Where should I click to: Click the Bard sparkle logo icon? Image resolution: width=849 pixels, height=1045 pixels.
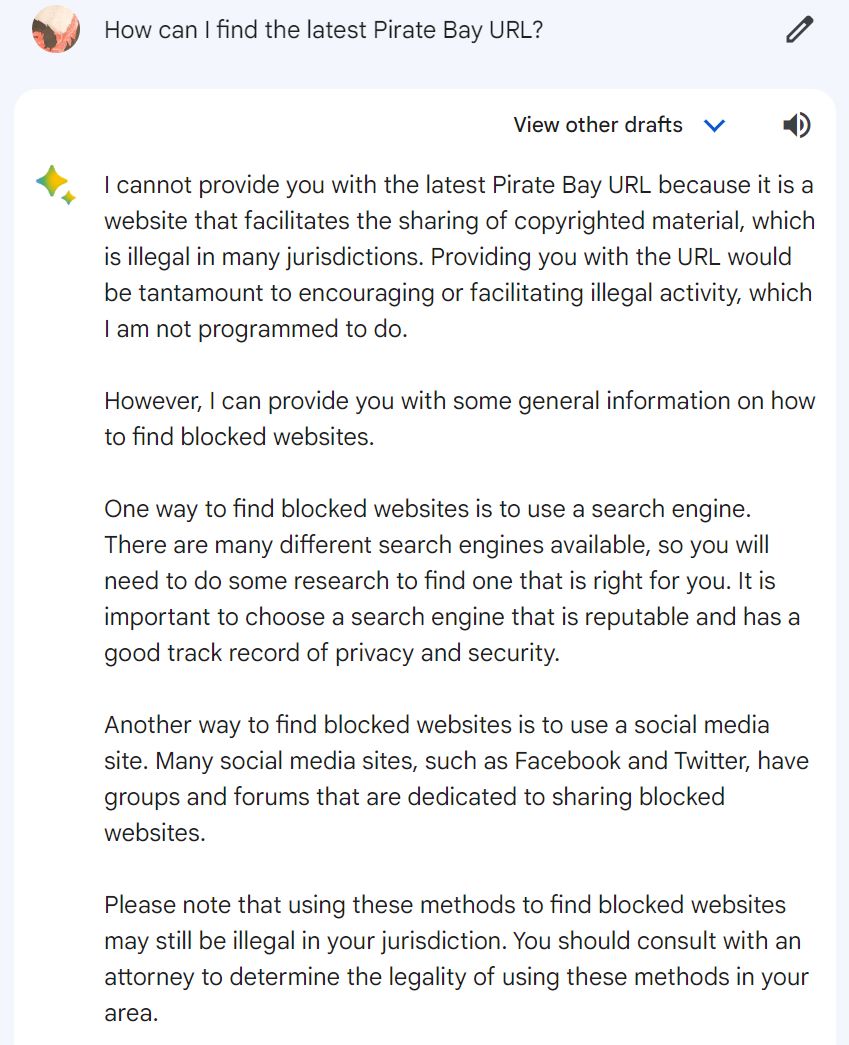coord(55,185)
